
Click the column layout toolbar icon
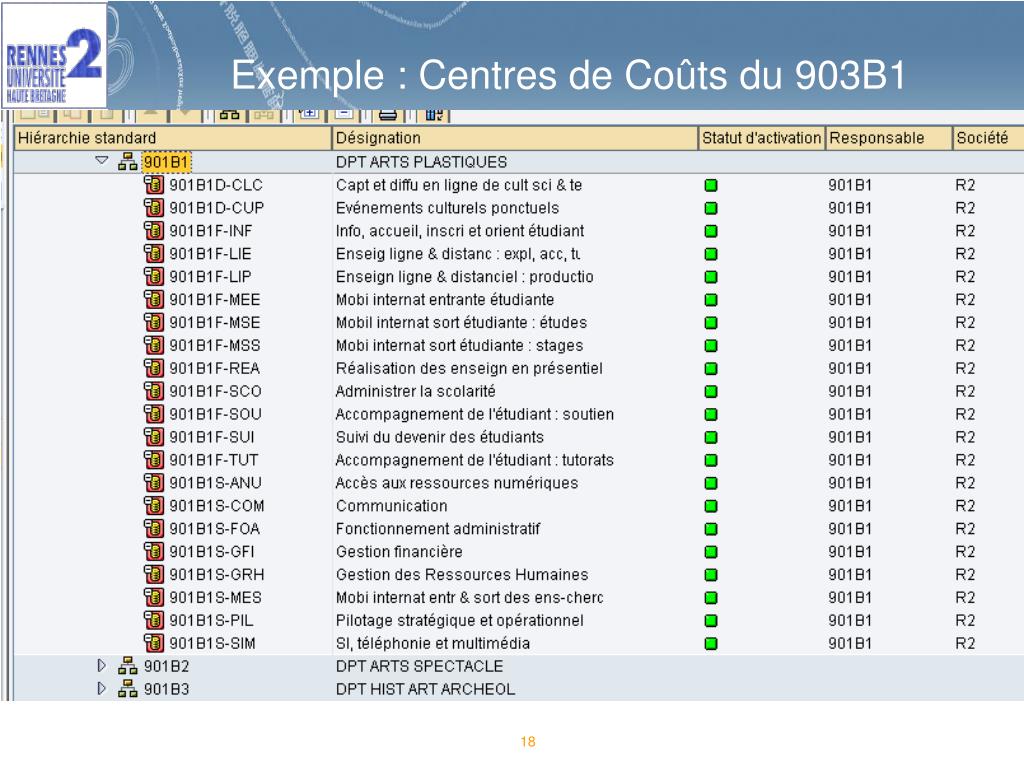434,115
